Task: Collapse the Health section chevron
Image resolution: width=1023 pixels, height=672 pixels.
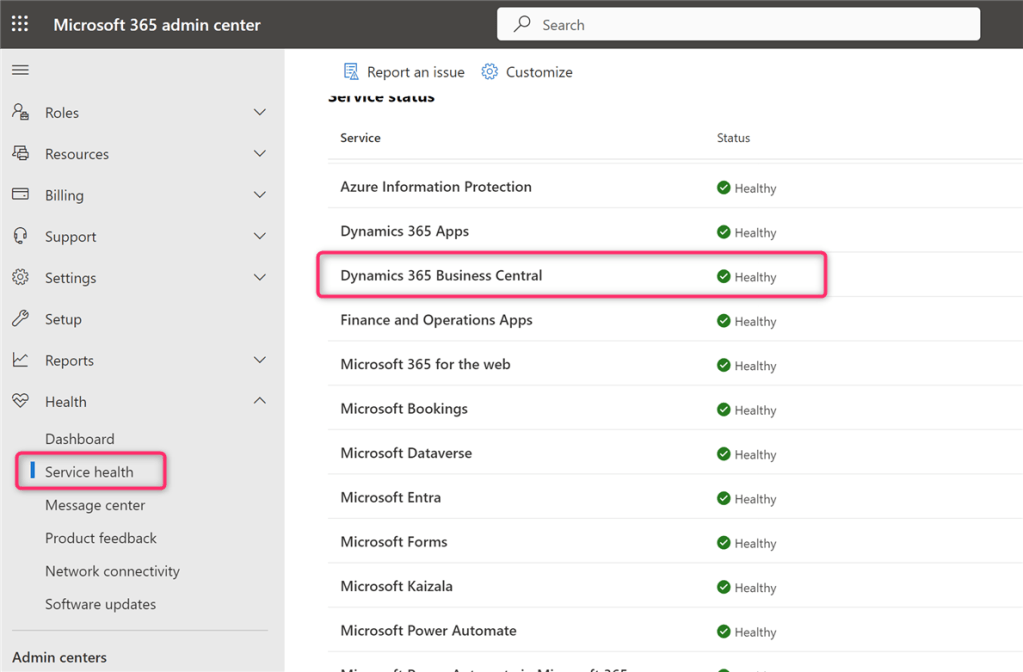Action: coord(260,401)
